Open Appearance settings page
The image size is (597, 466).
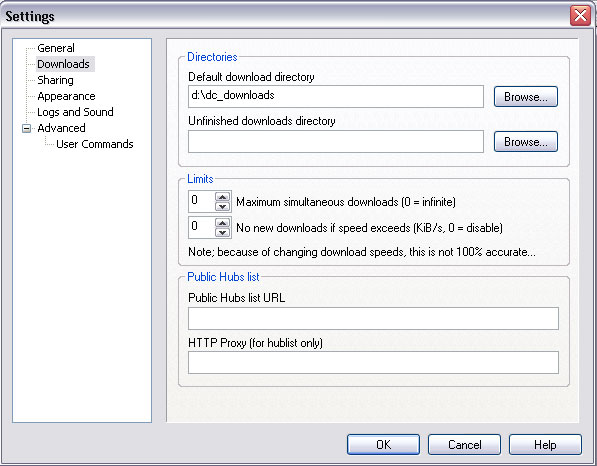click(x=66, y=96)
